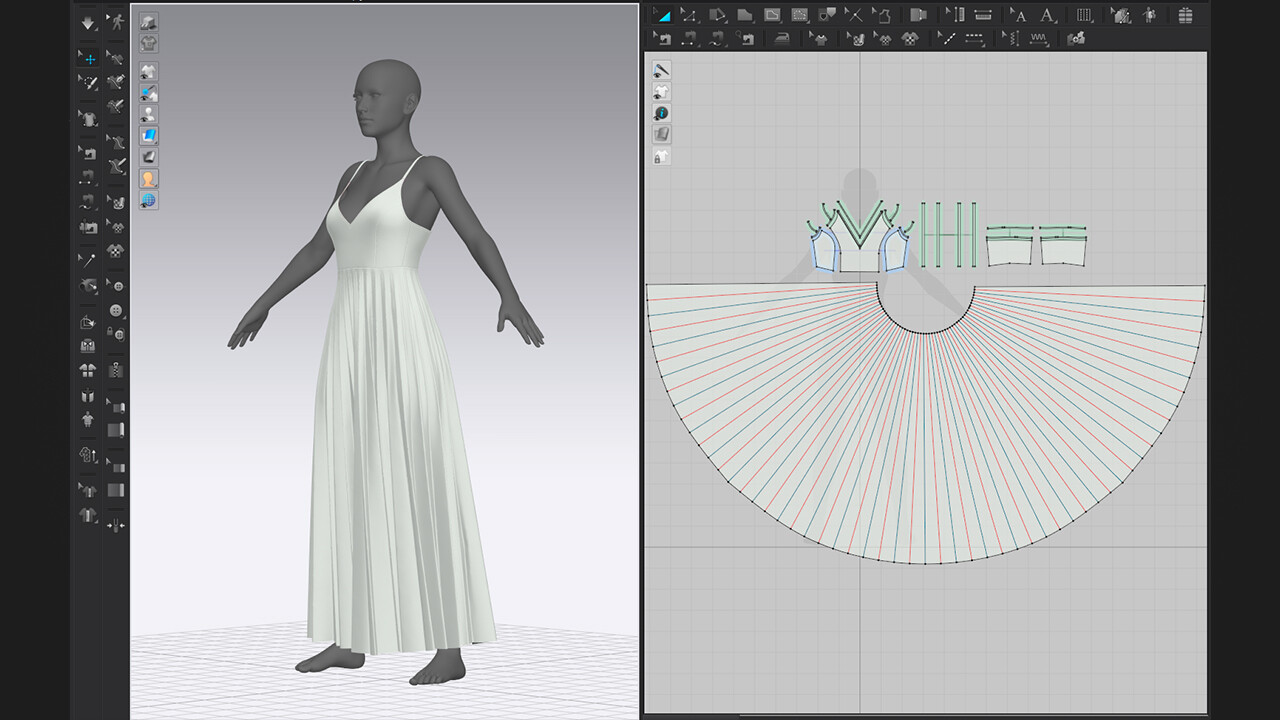Click the circular pleated skirt pattern piece
This screenshot has width=1280, height=720.
[x=925, y=450]
